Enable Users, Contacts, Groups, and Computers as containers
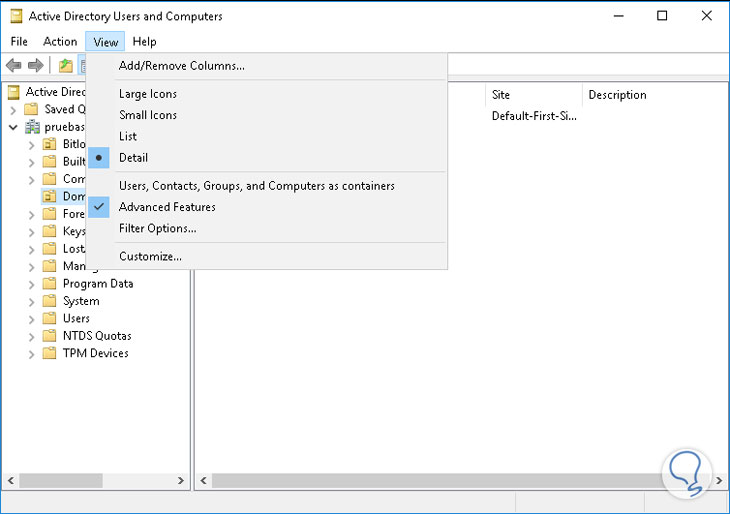Viewport: 730px width, 514px height. [x=256, y=186]
